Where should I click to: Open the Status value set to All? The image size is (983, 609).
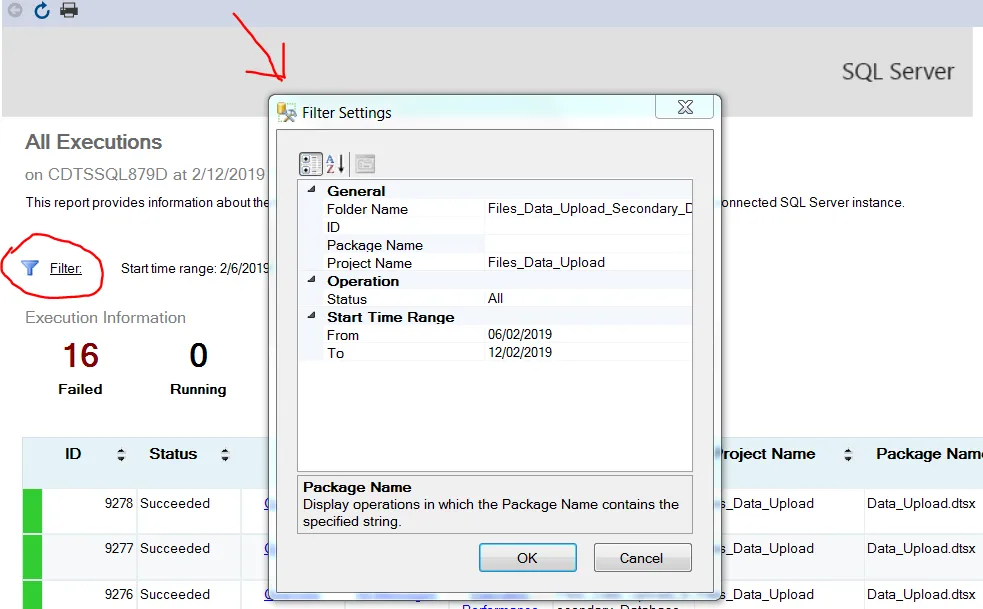click(x=588, y=299)
